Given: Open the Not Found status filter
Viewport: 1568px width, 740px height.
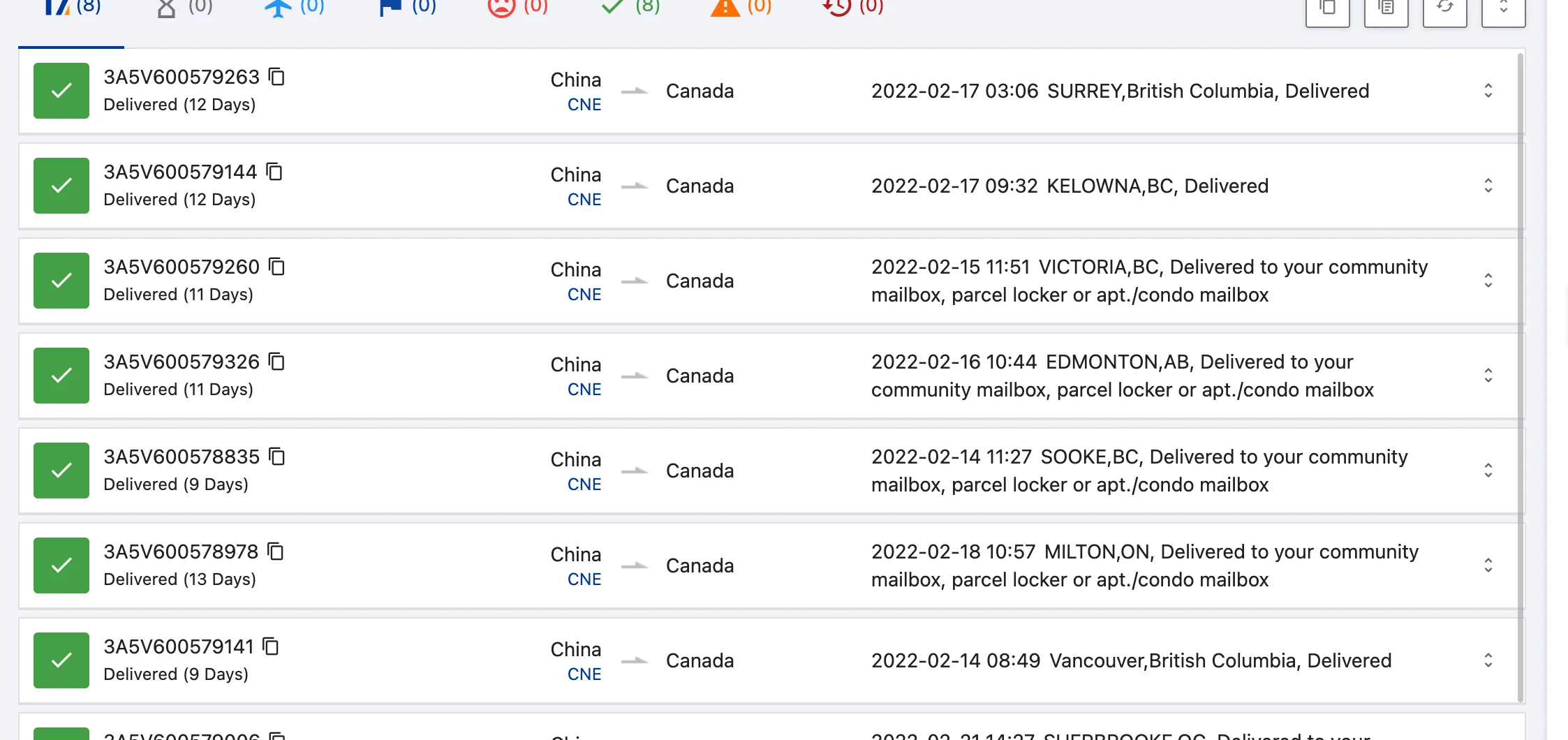Looking at the screenshot, I should click(166, 7).
